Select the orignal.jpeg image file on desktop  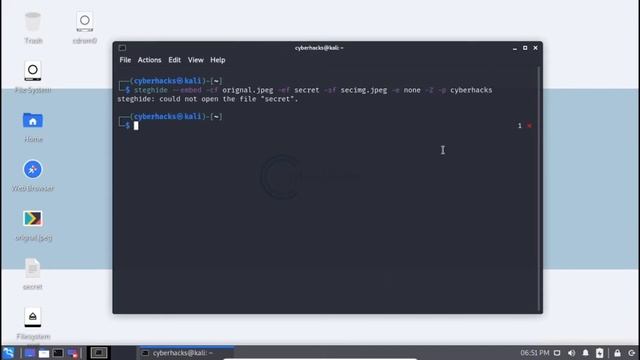[33, 225]
